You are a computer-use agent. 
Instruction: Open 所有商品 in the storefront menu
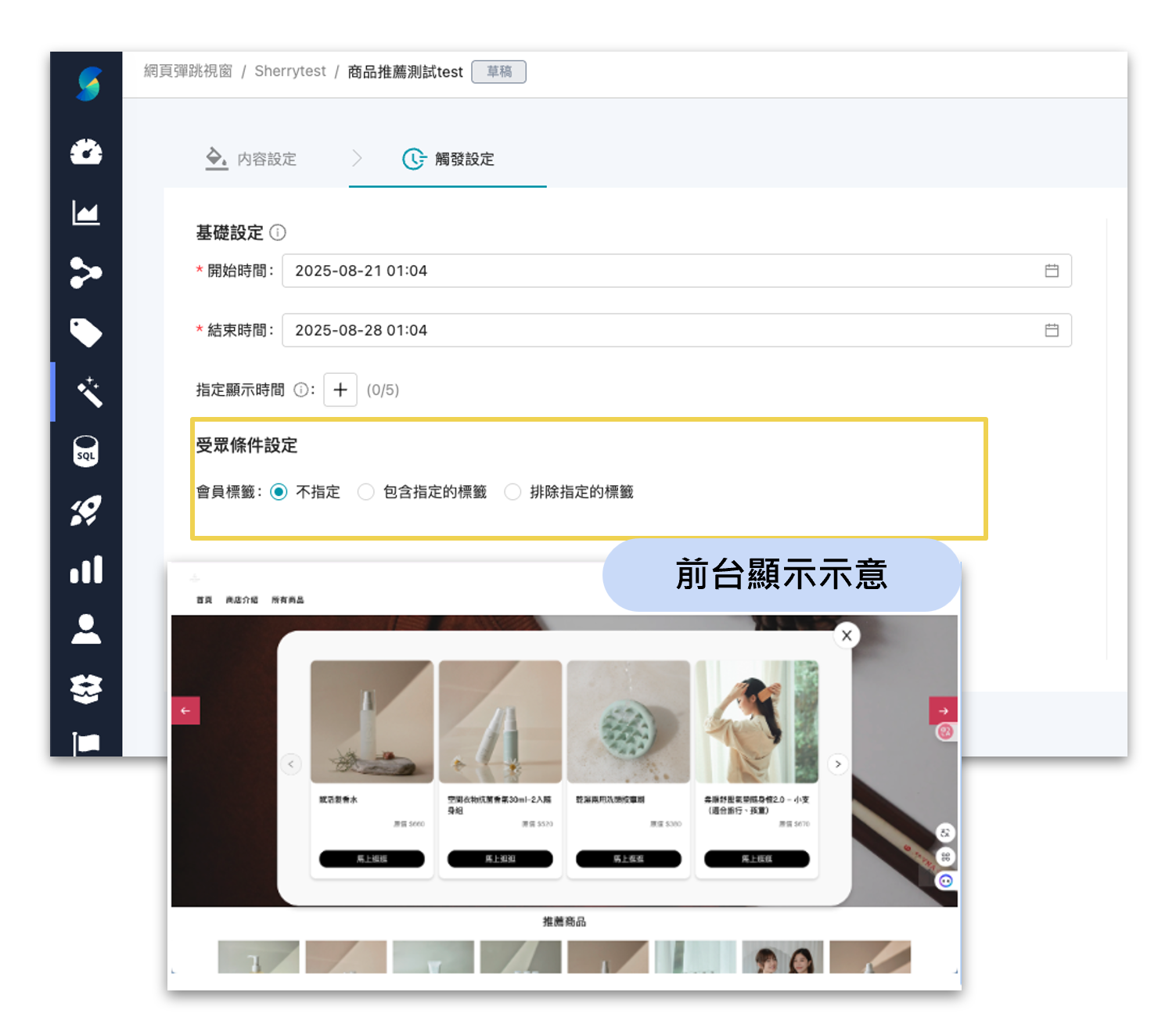[x=288, y=599]
